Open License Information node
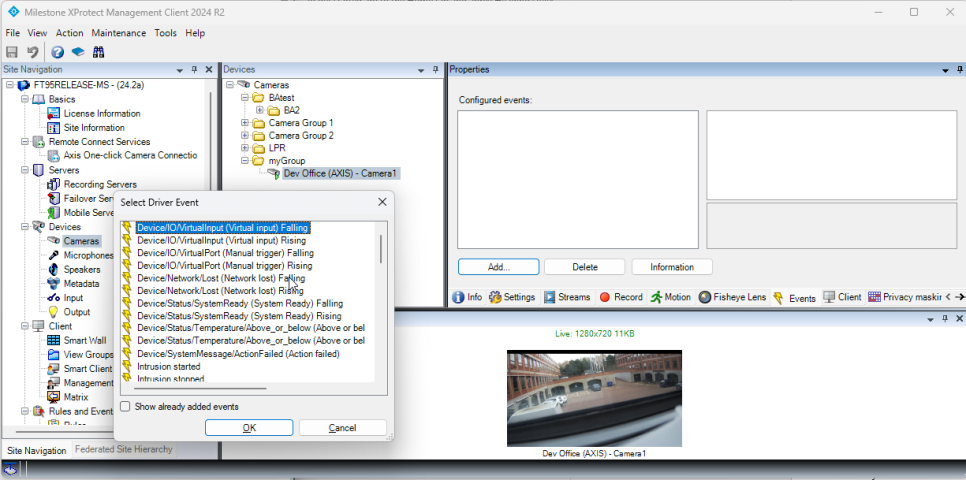This screenshot has height=480, width=966. coord(101,114)
